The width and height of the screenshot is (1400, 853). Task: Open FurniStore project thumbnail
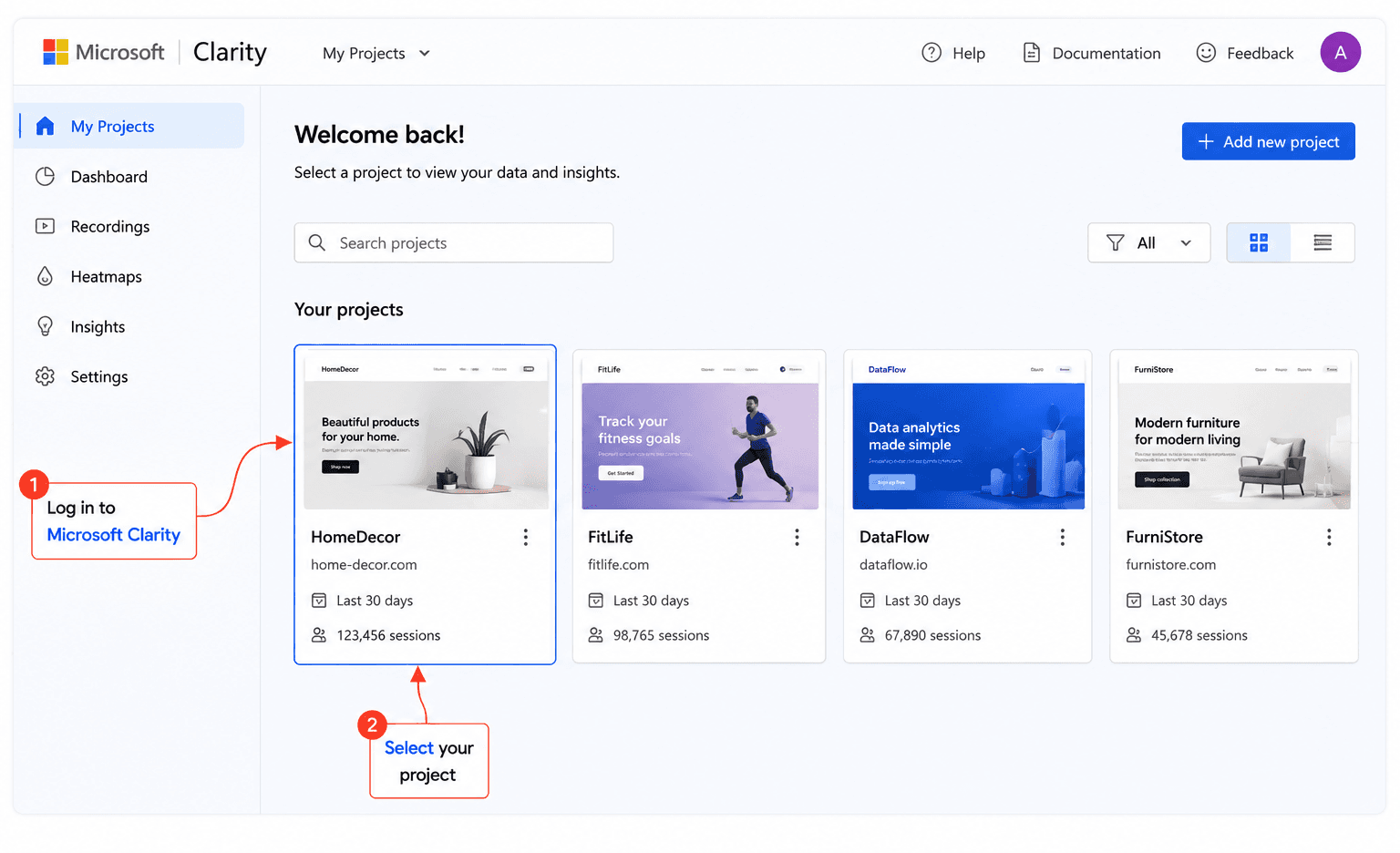[1234, 432]
